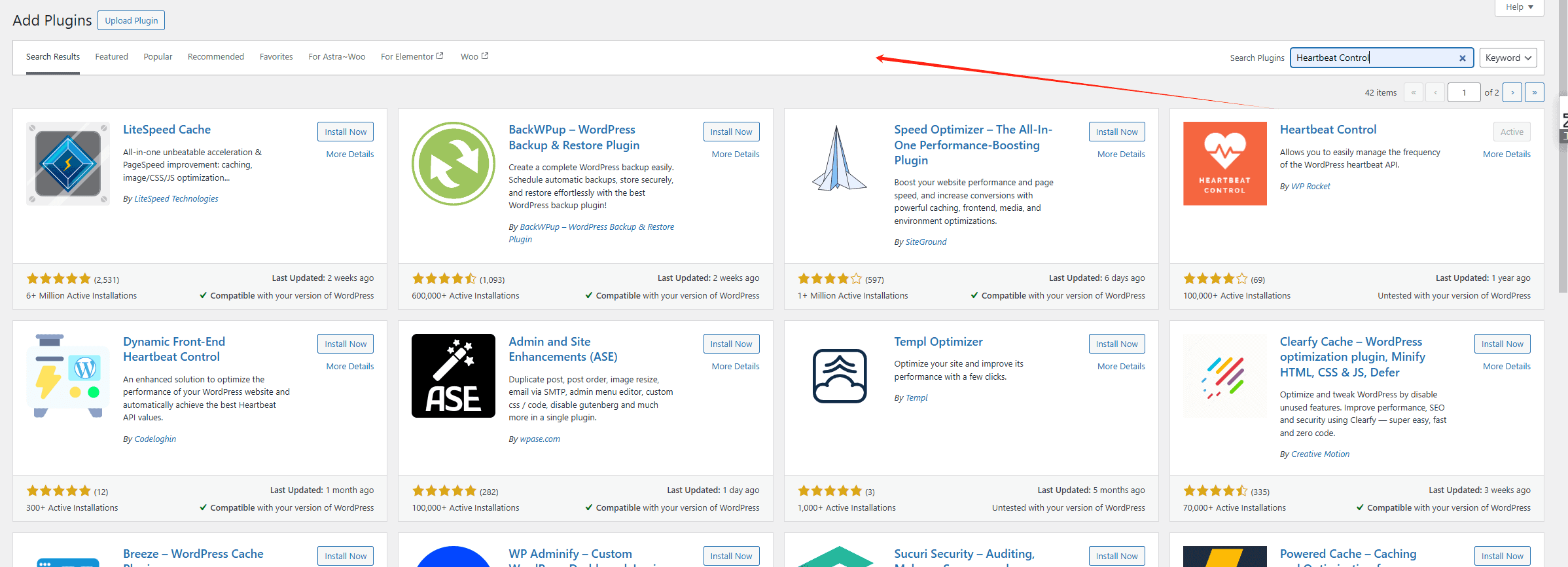Expand the Help dropdown
The width and height of the screenshot is (1568, 567).
(x=1520, y=7)
